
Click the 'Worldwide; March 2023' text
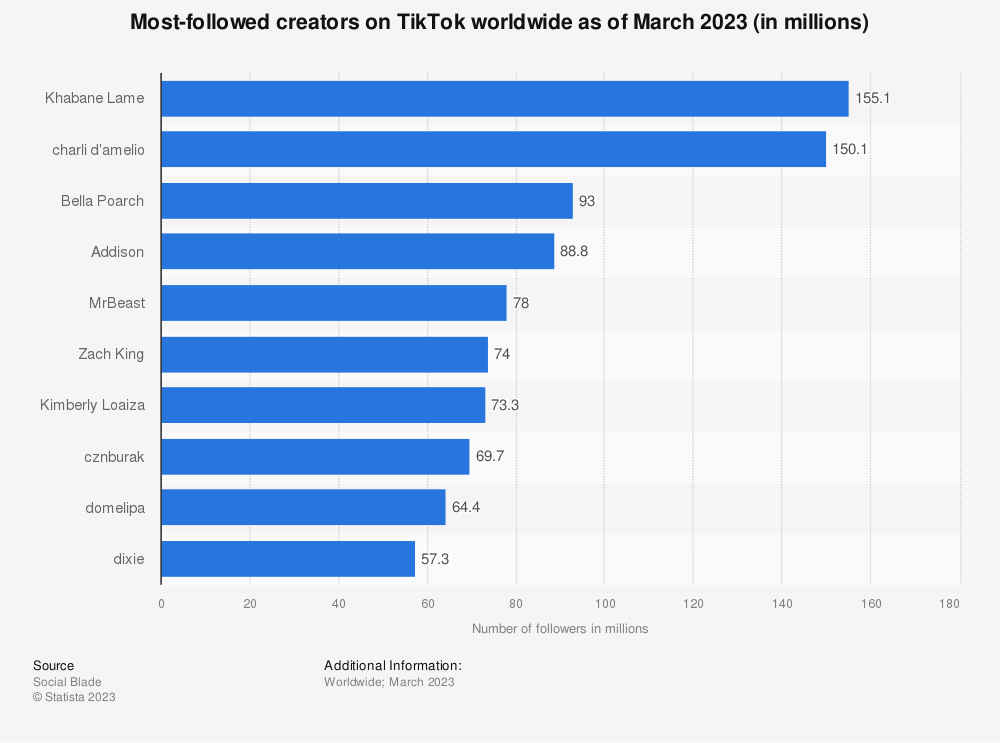[389, 682]
